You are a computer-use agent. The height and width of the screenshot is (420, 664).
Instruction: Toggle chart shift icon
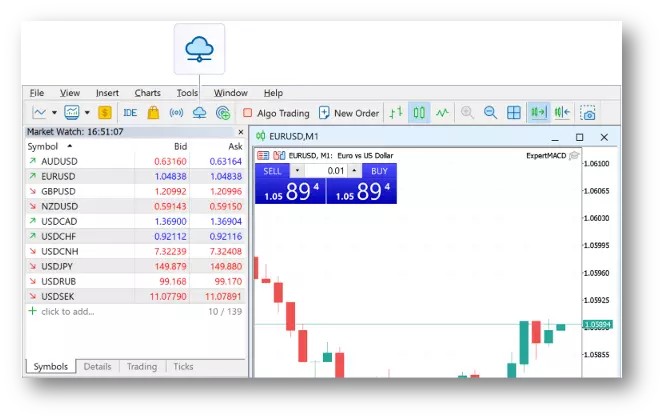(x=562, y=113)
